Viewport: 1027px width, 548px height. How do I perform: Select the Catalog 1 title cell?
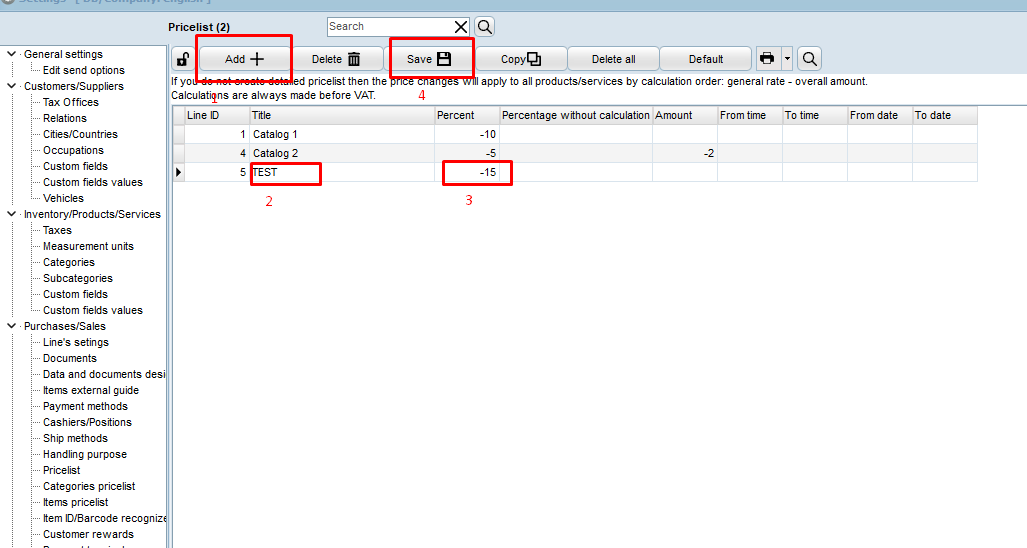[342, 134]
